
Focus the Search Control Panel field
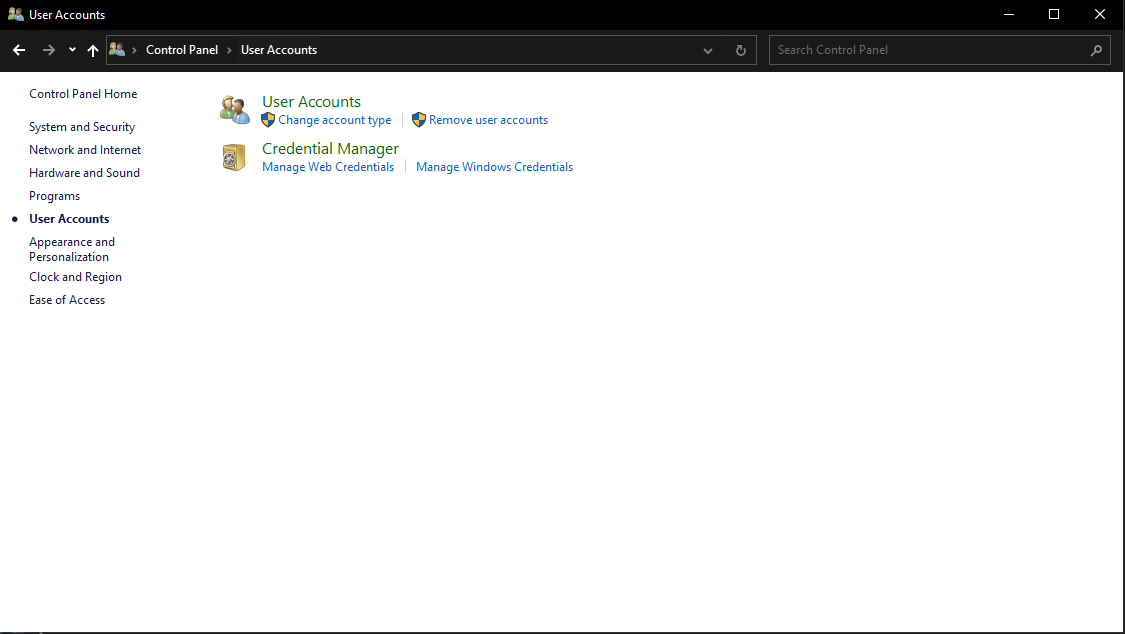coord(940,50)
